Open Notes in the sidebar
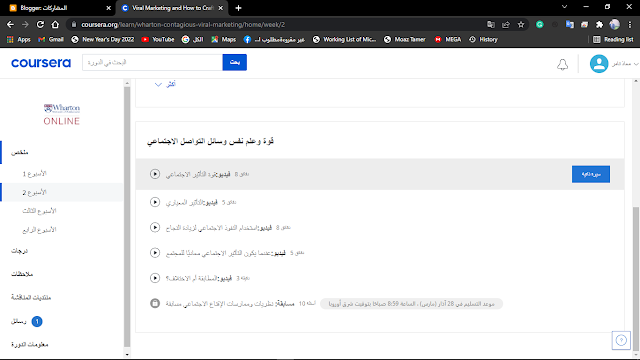This screenshot has height=360, width=640. [x=22, y=274]
